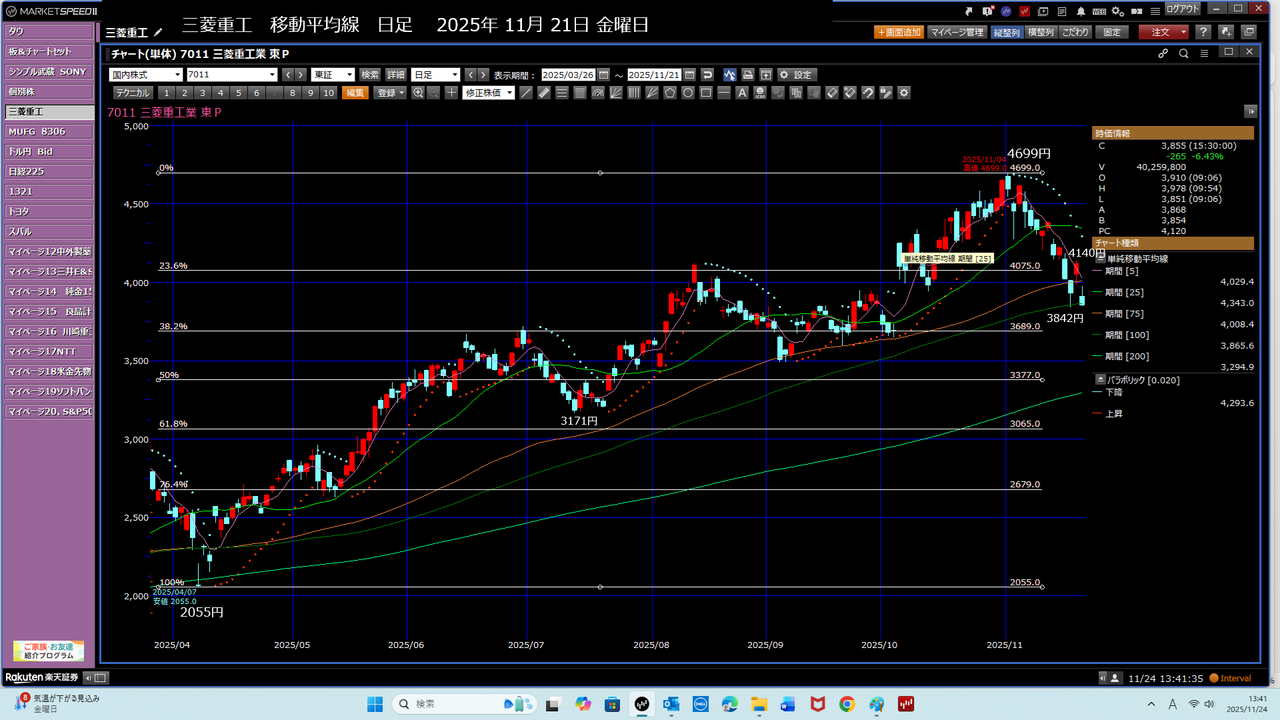The width and height of the screenshot is (1280, 720).
Task: Click the chart print icon
Action: (x=747, y=75)
